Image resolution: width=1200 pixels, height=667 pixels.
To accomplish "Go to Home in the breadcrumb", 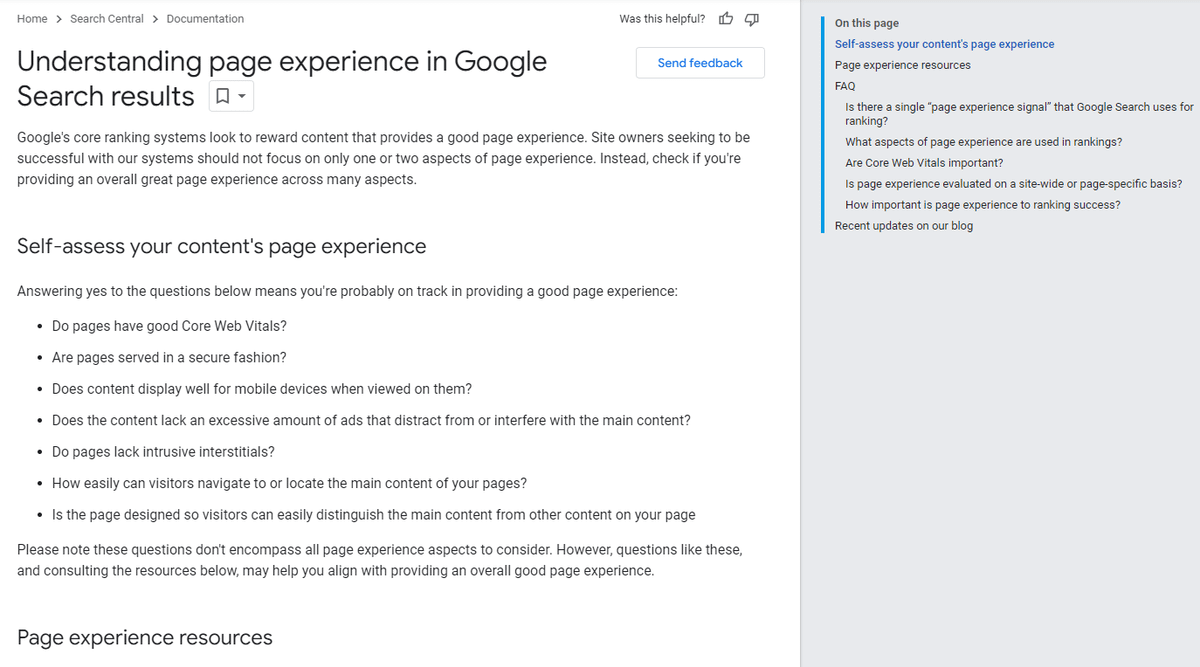I will coord(32,19).
